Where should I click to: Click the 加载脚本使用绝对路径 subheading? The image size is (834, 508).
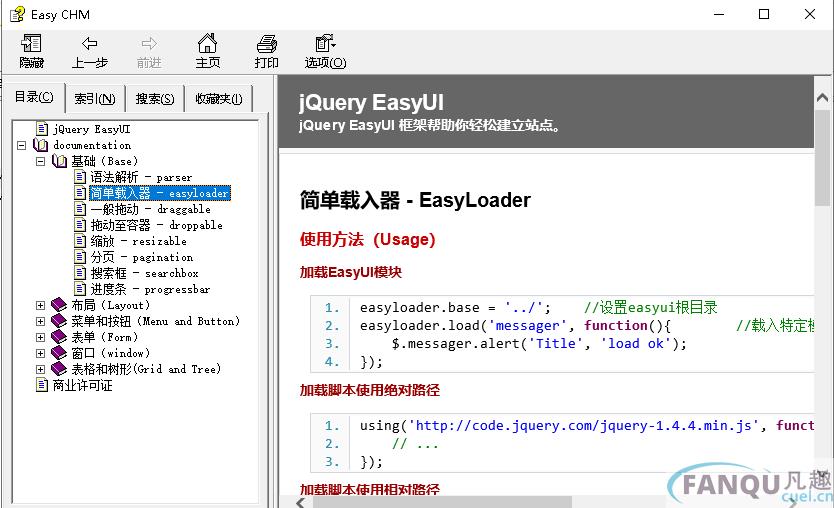370,390
